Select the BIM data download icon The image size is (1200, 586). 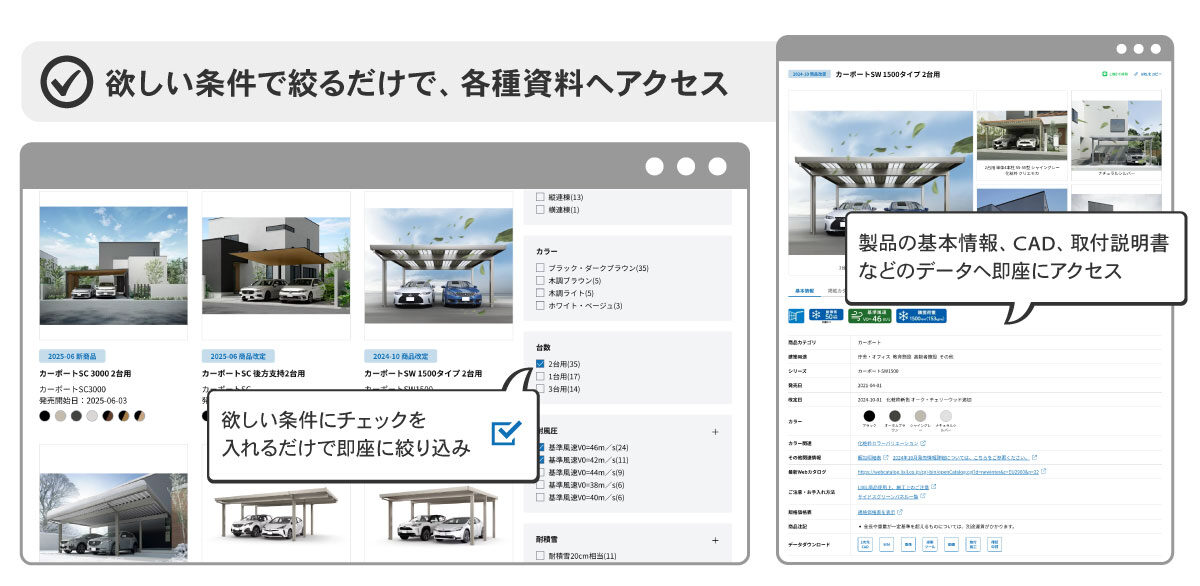[x=887, y=545]
